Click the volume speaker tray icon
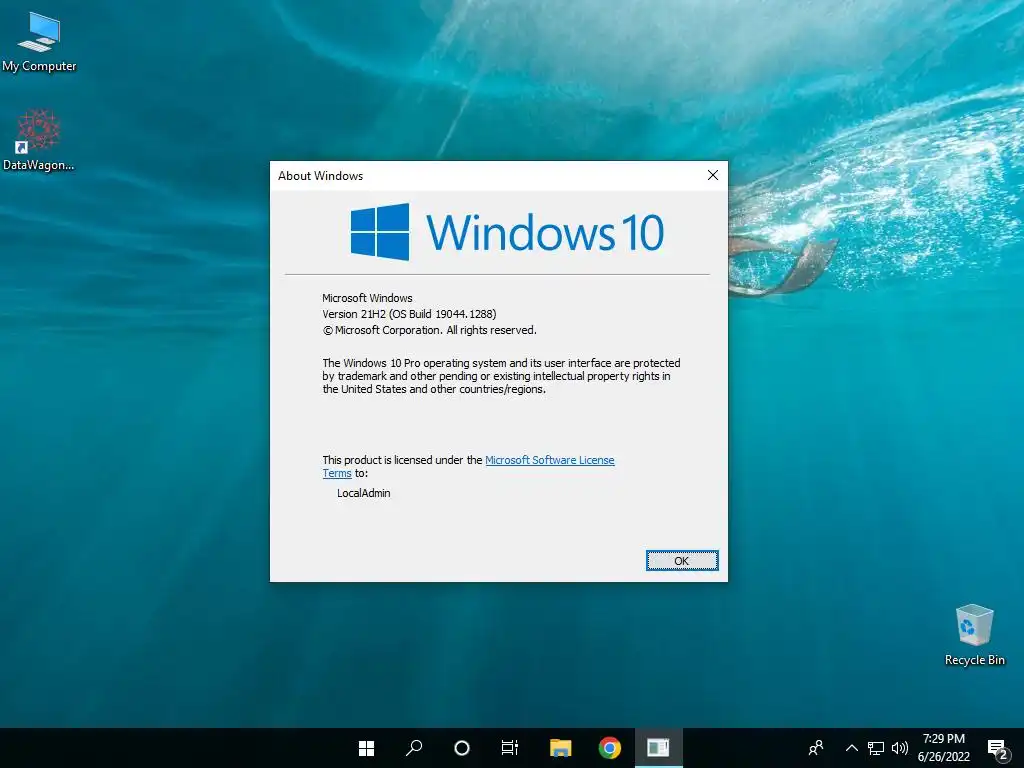The height and width of the screenshot is (768, 1024). coord(900,748)
